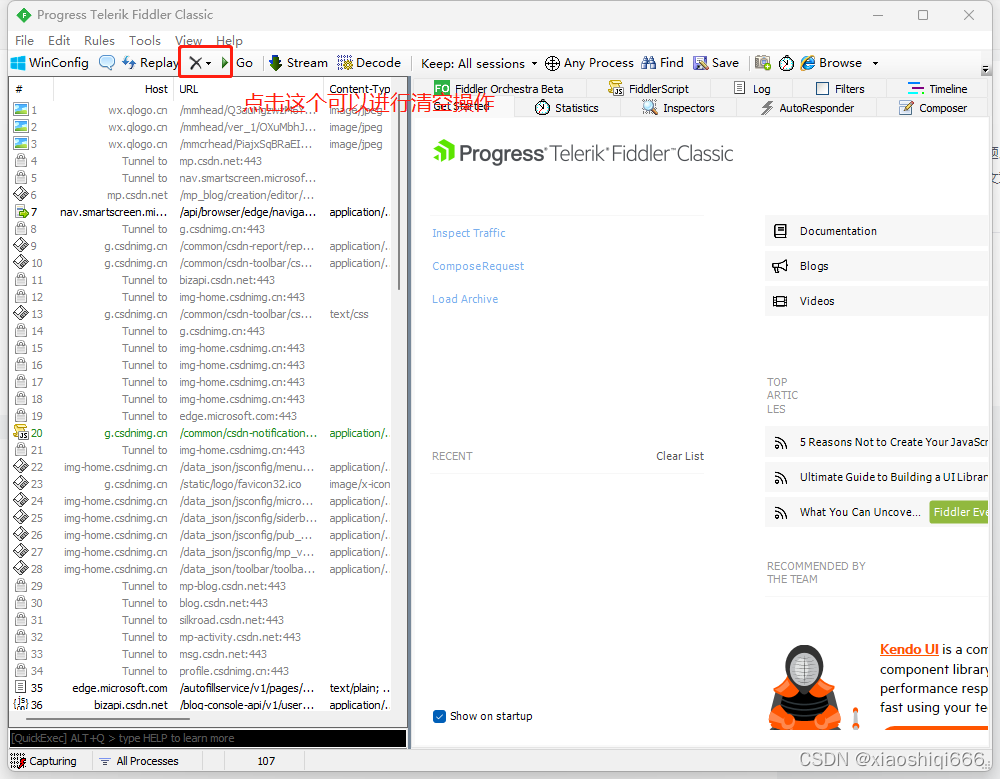The height and width of the screenshot is (779, 1000).
Task: Click the toolbar overflow arrow
Action: point(985,69)
